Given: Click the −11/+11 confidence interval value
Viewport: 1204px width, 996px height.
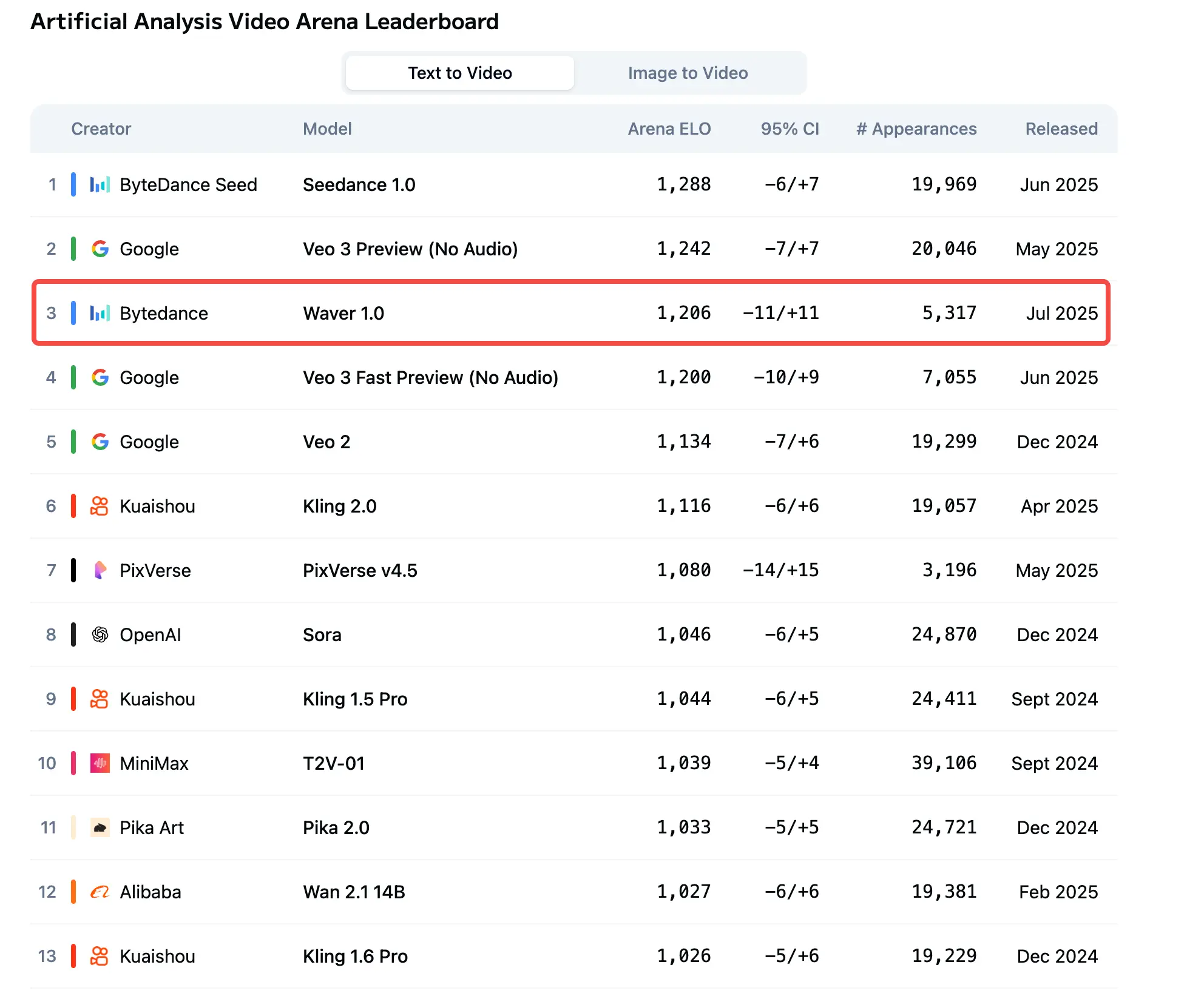Looking at the screenshot, I should 780,313.
